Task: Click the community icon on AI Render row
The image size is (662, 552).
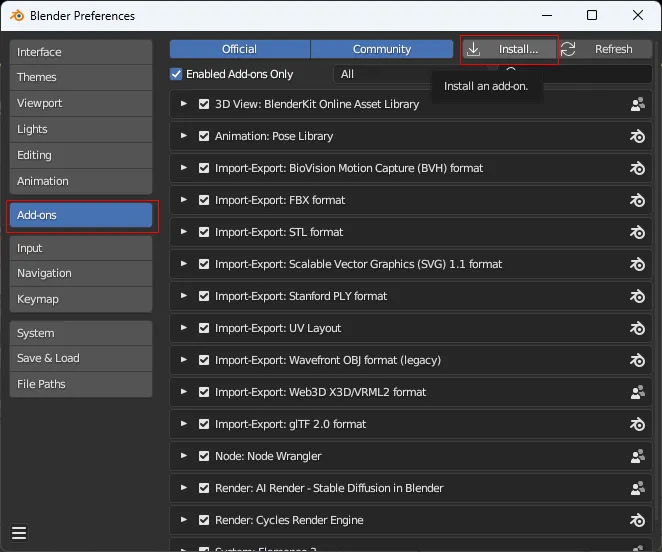Action: pos(637,488)
